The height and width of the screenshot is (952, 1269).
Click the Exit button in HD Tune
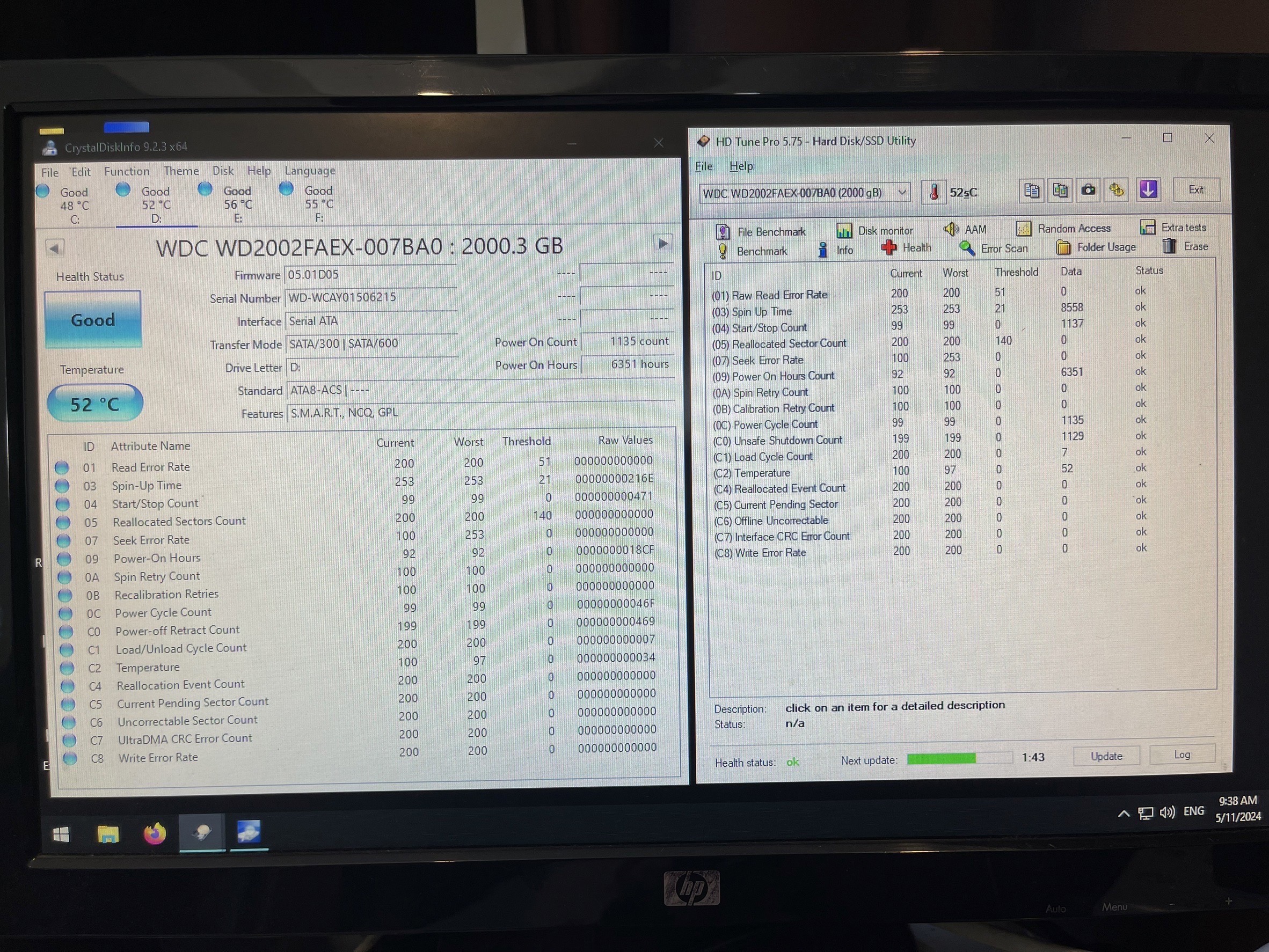[1195, 189]
